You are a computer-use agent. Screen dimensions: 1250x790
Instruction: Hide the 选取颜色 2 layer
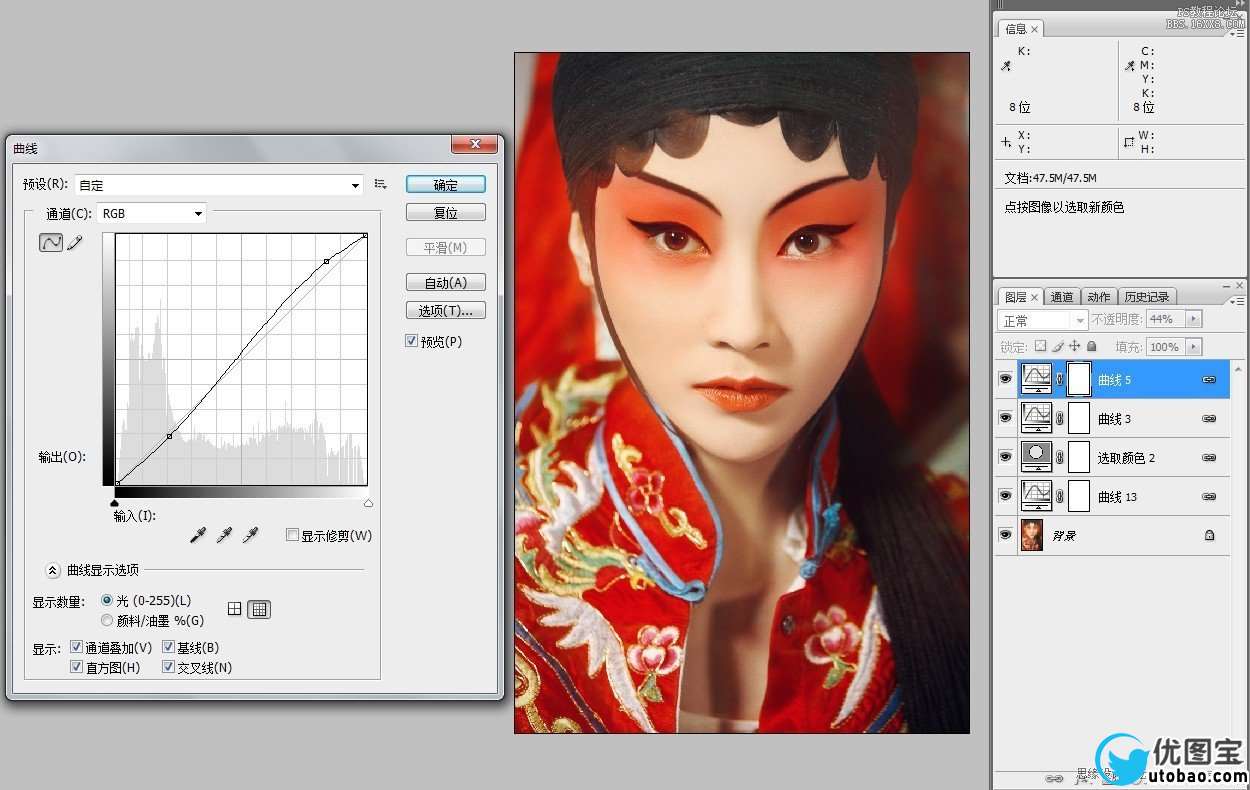[x=1006, y=458]
